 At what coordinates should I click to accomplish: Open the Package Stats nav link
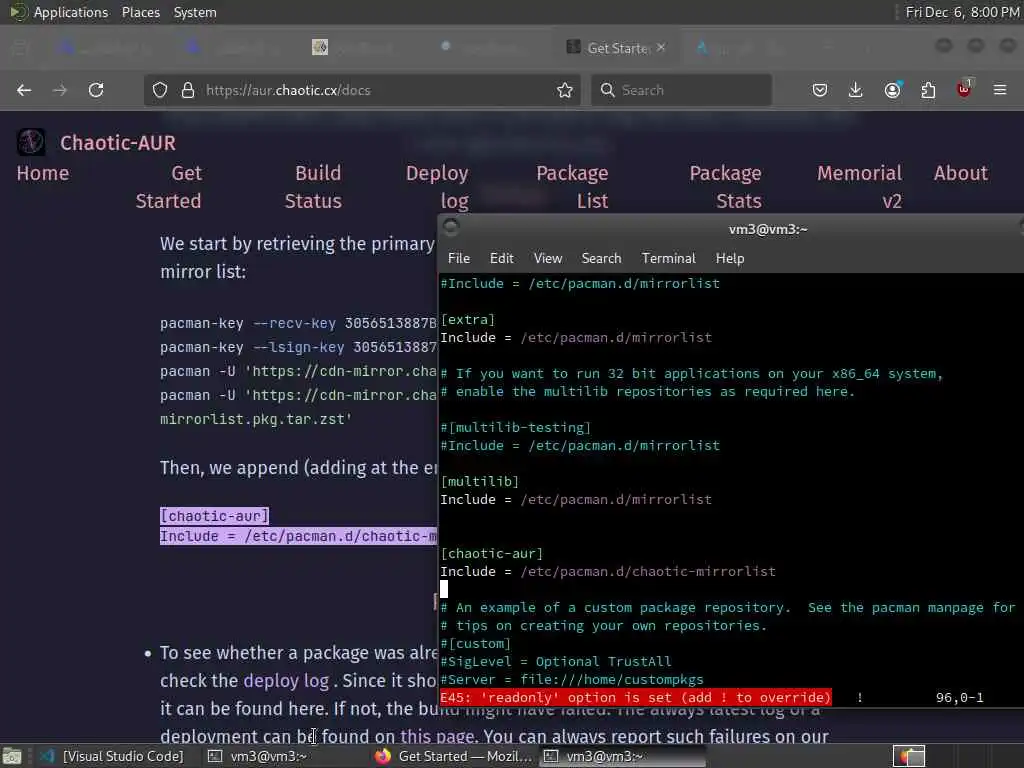tap(726, 187)
